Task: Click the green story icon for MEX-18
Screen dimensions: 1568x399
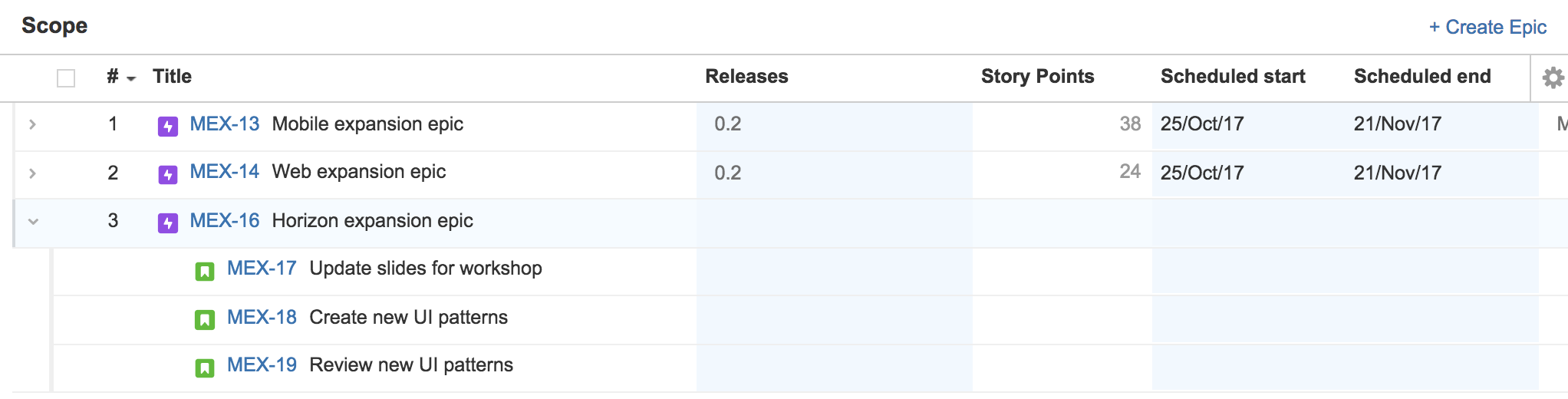Action: click(204, 319)
